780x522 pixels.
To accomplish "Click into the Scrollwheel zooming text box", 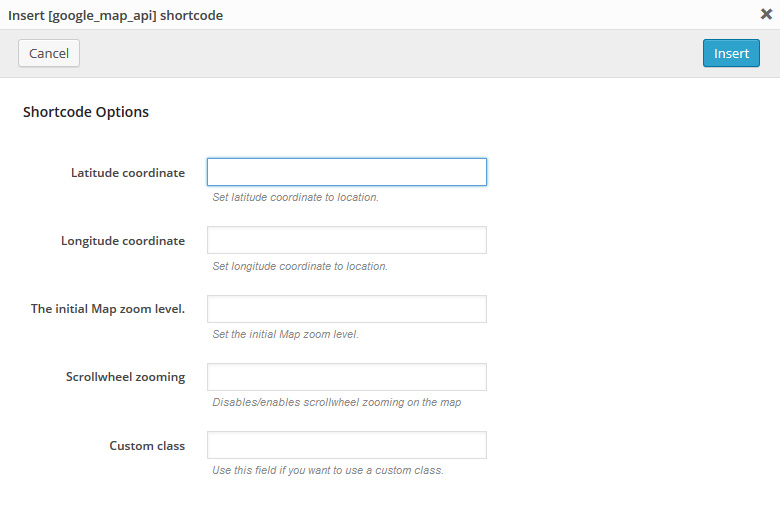I will pyautogui.click(x=347, y=377).
